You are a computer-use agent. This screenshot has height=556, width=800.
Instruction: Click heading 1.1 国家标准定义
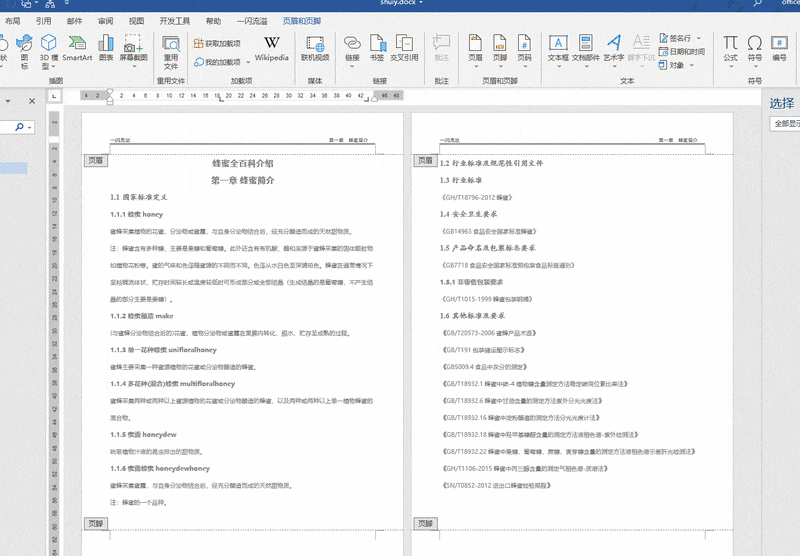(x=139, y=197)
